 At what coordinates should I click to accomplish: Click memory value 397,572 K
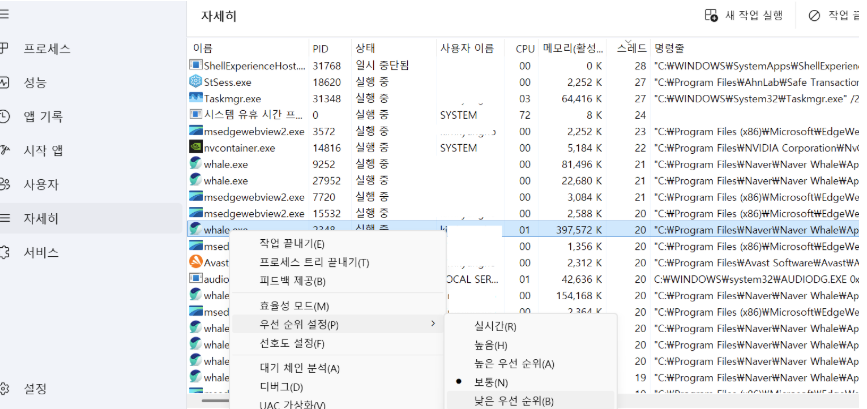tap(579, 230)
